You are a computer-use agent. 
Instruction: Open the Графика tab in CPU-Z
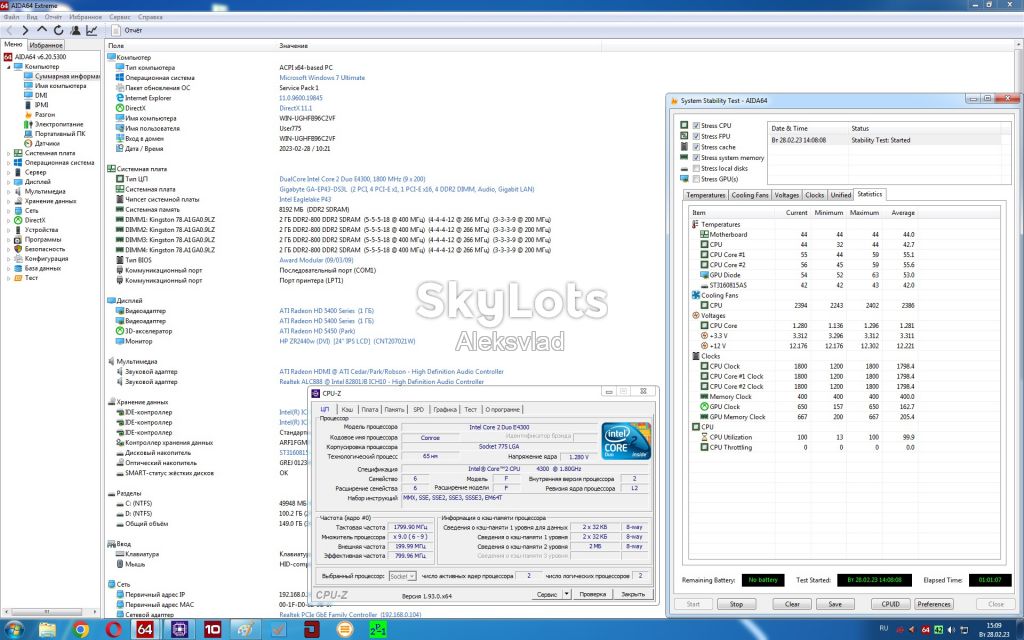445,409
